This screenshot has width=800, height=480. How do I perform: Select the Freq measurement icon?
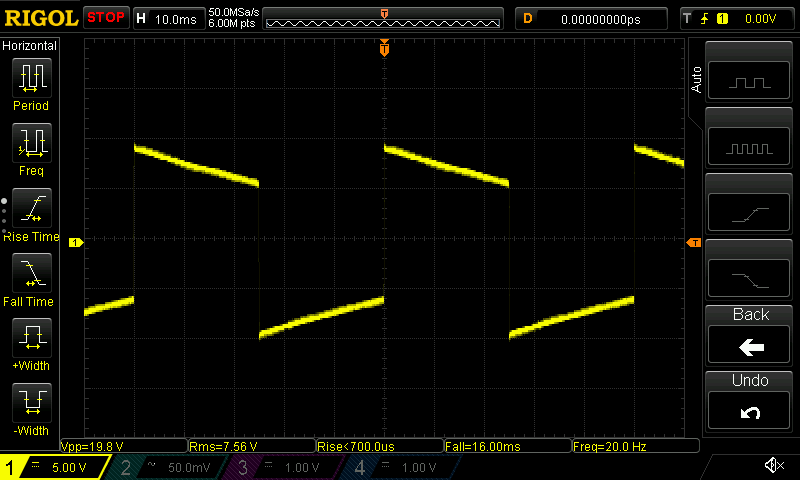pyautogui.click(x=32, y=142)
